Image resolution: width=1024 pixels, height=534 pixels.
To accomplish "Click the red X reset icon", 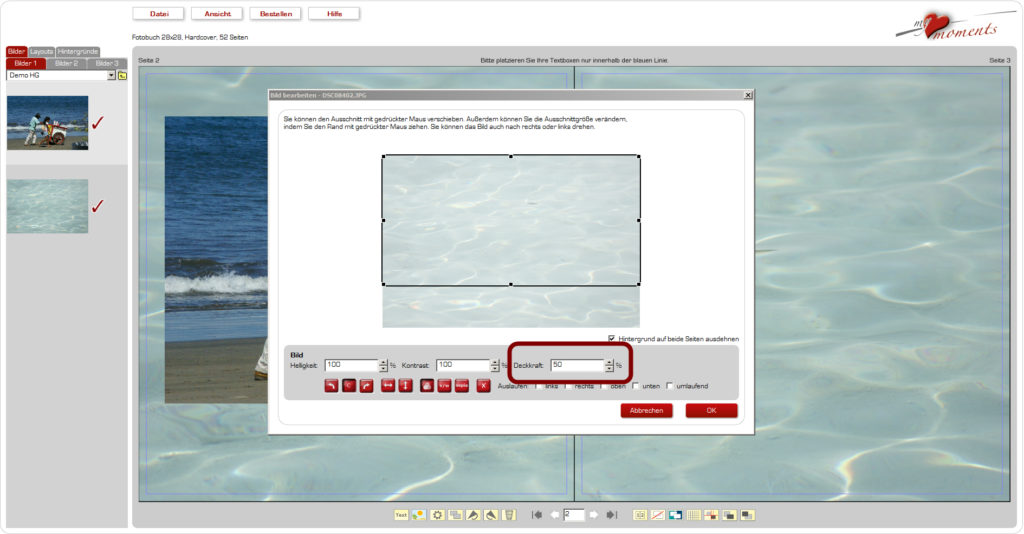I will click(483, 386).
